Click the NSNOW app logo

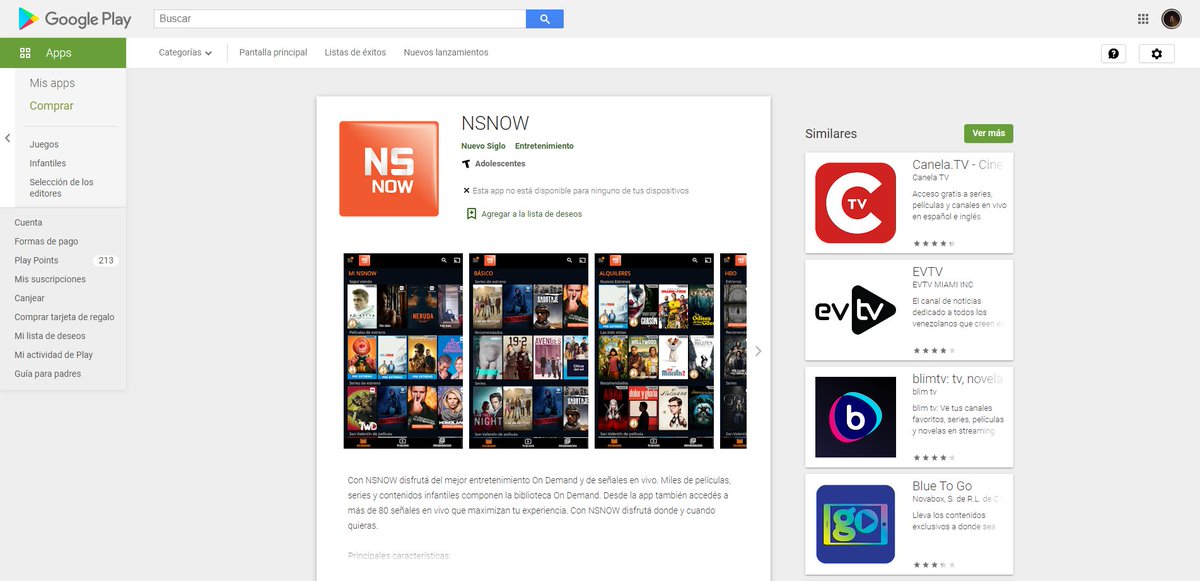point(389,169)
